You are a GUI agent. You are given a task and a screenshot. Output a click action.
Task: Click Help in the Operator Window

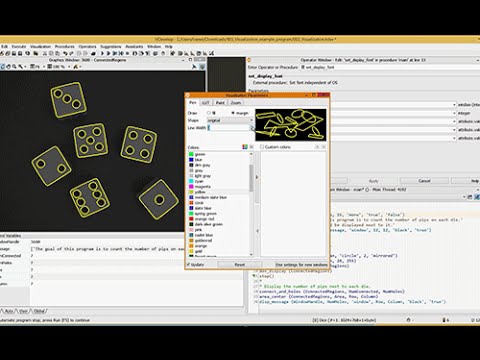[x=466, y=181]
